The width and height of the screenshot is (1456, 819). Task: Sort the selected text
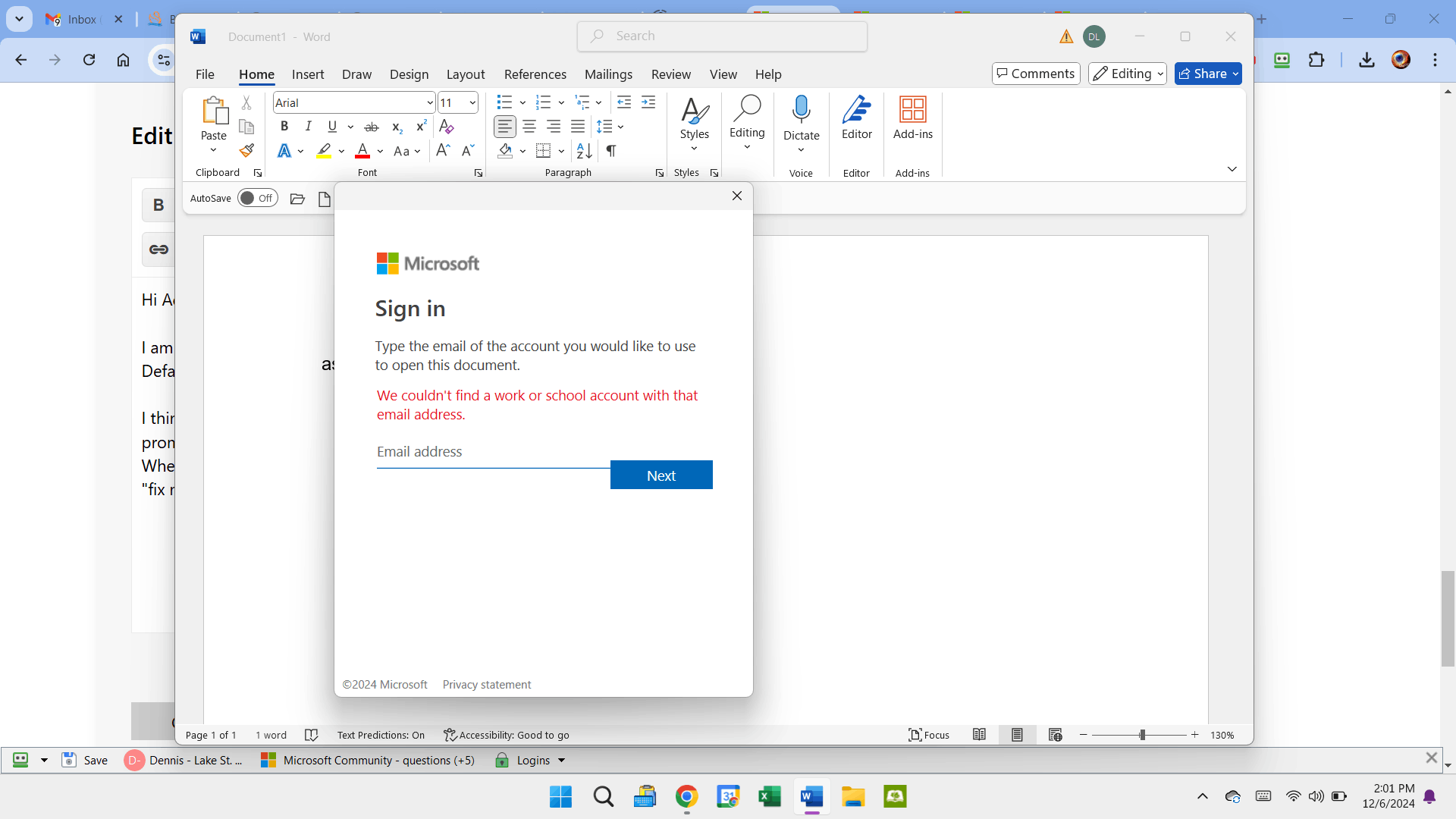click(x=583, y=151)
